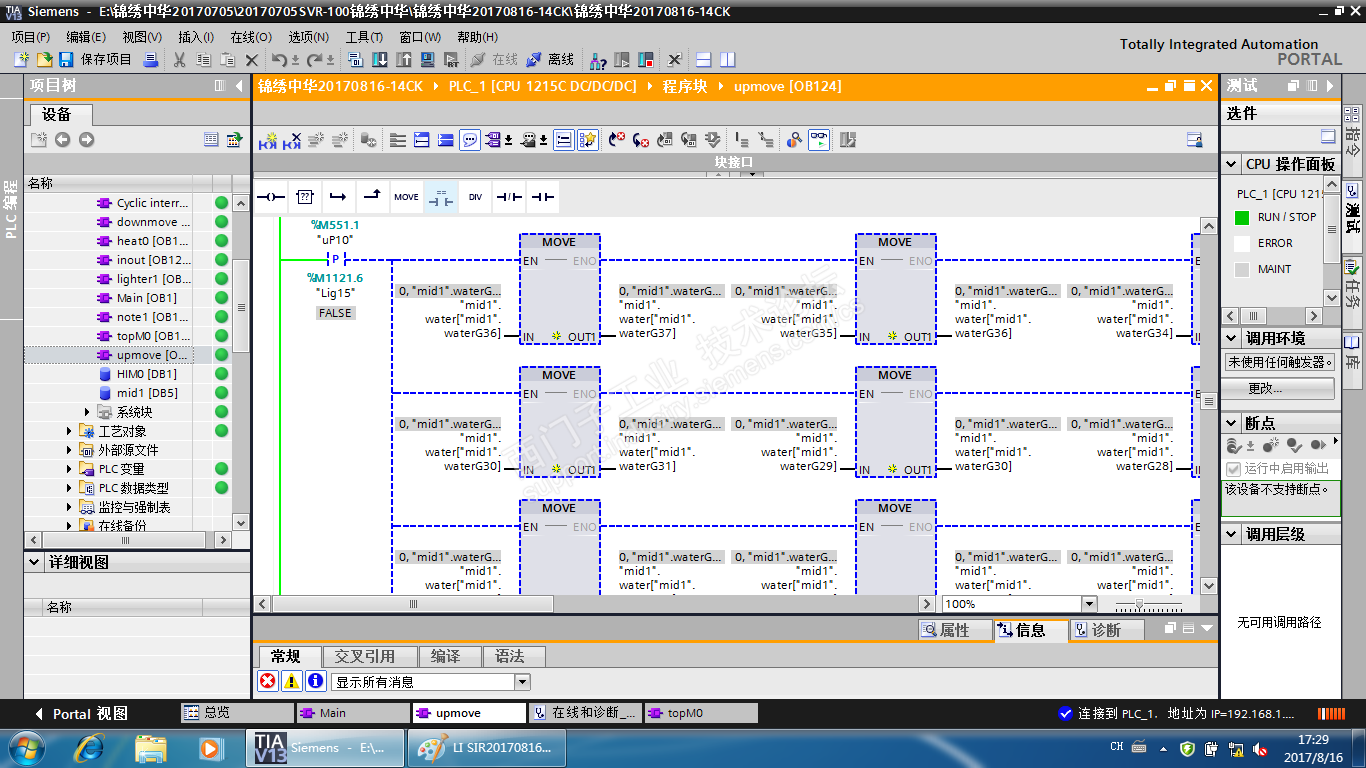Viewport: 1366px width, 768px height.
Task: Insert a MOVE instruction from favorites bar
Action: pyautogui.click(x=406, y=197)
